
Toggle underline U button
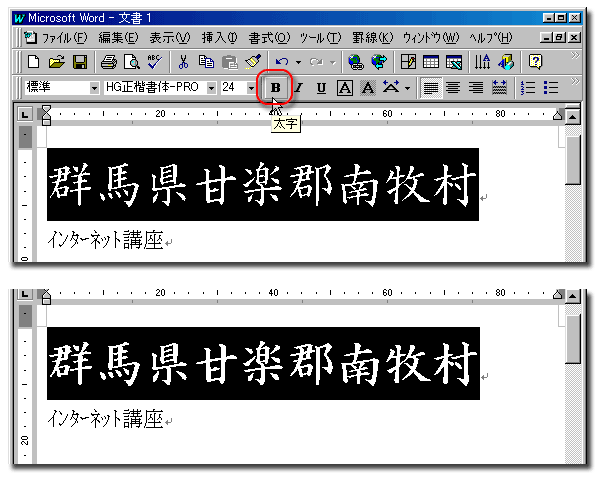pos(321,88)
